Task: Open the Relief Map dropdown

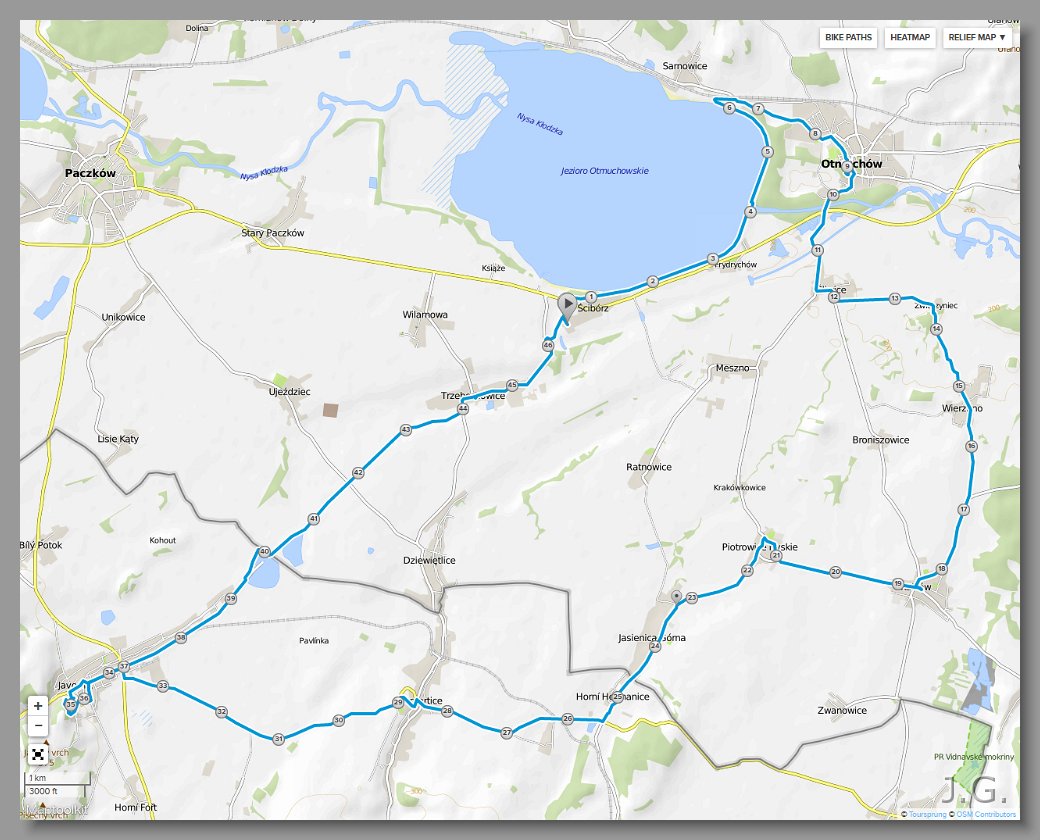Action: tap(977, 37)
